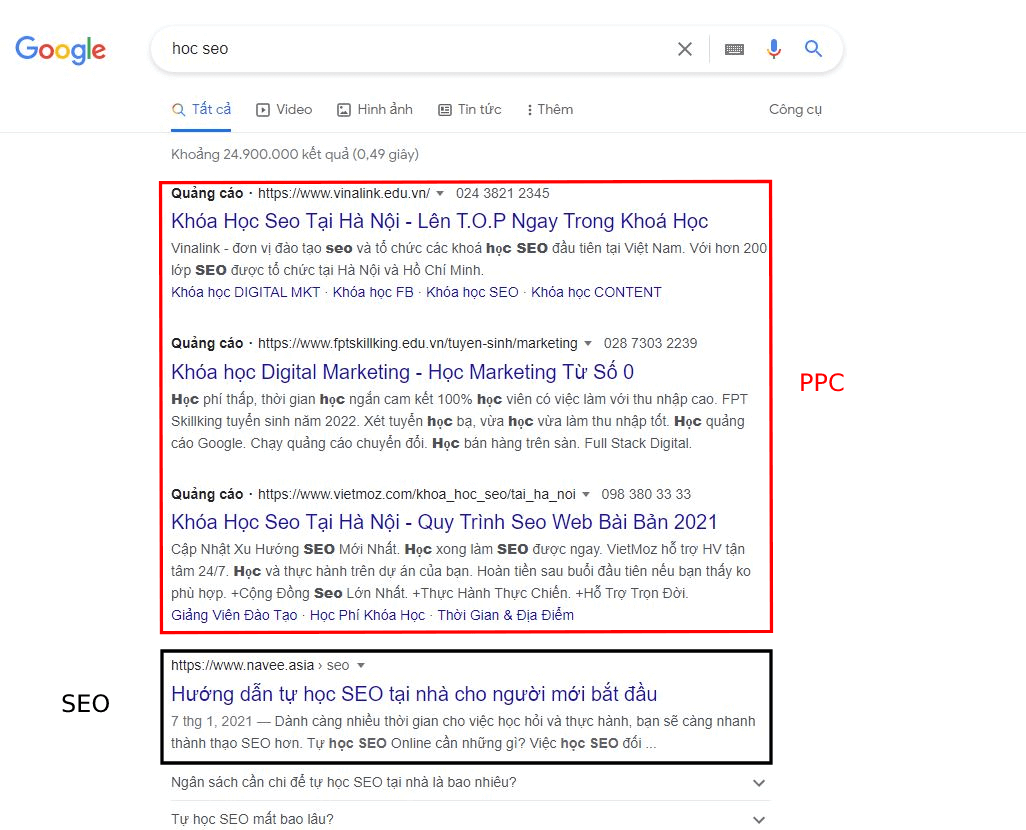Switch to the Hình ảnh tab
This screenshot has height=830, width=1026.
(x=375, y=109)
